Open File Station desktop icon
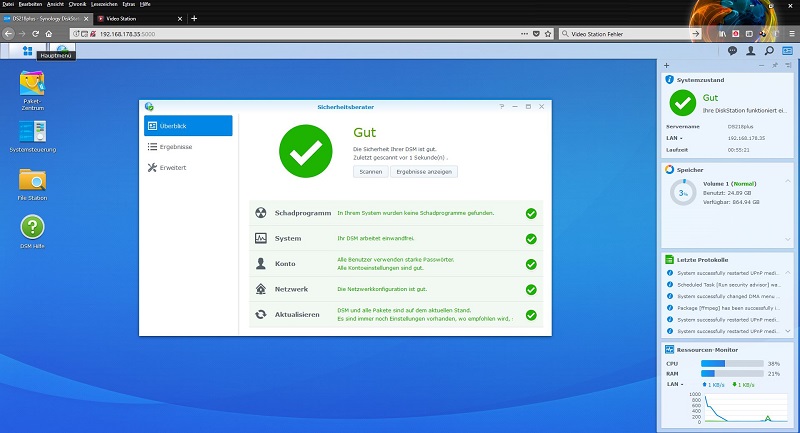Viewport: 800px width, 433px height. (x=32, y=184)
